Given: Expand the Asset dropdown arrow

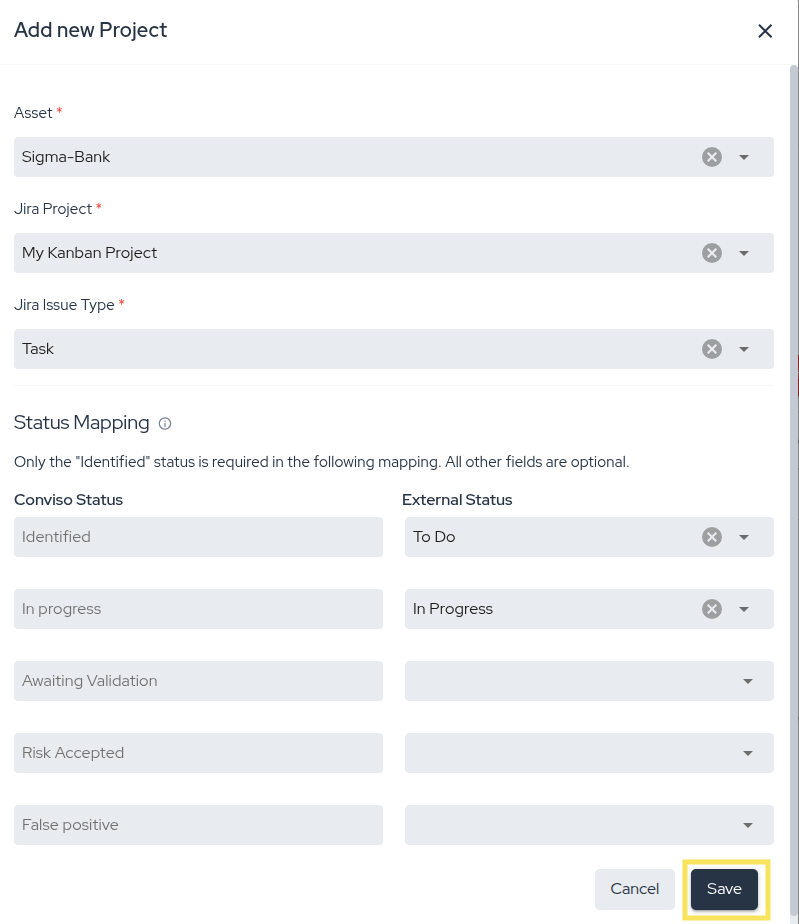Looking at the screenshot, I should [x=744, y=157].
